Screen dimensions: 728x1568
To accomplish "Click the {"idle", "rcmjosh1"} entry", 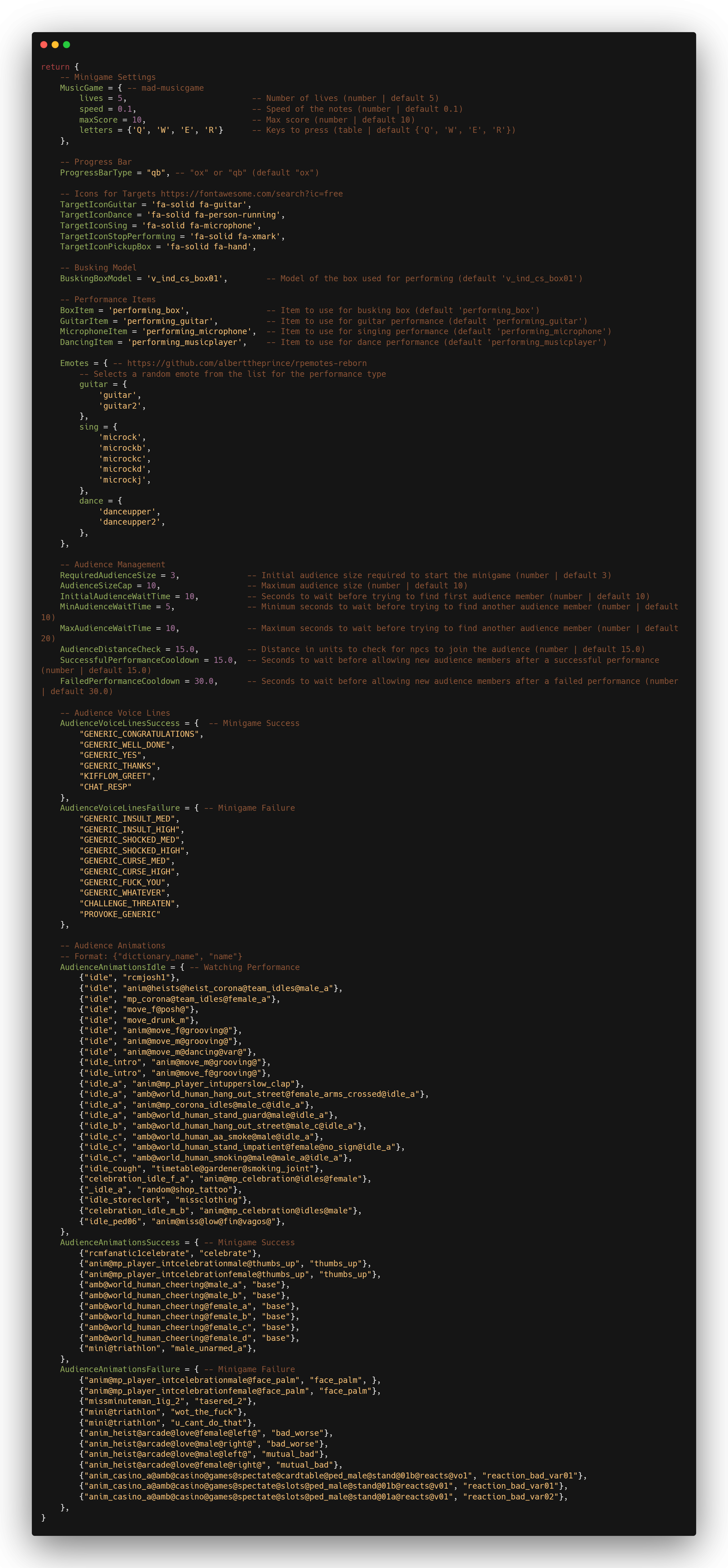I will point(130,978).
